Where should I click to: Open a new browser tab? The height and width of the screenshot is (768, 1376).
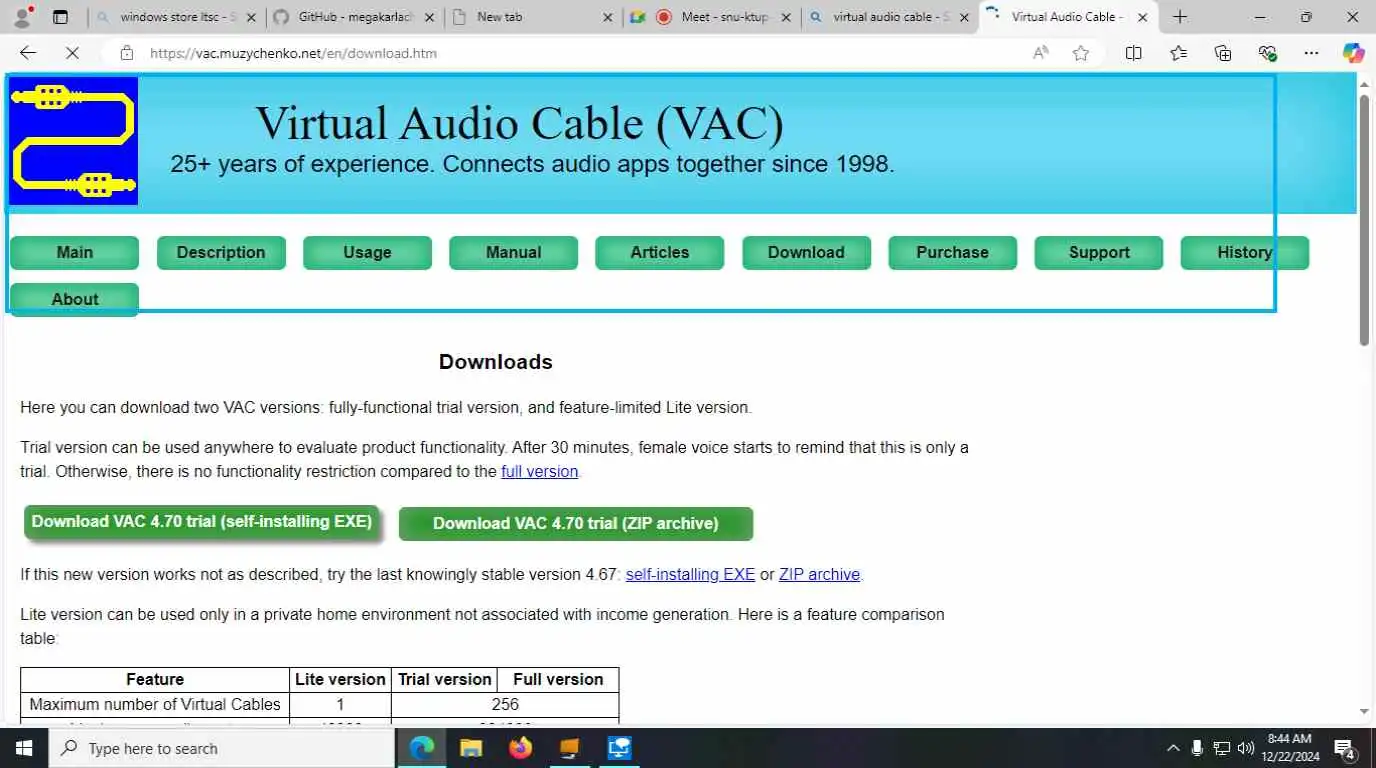(x=1180, y=17)
